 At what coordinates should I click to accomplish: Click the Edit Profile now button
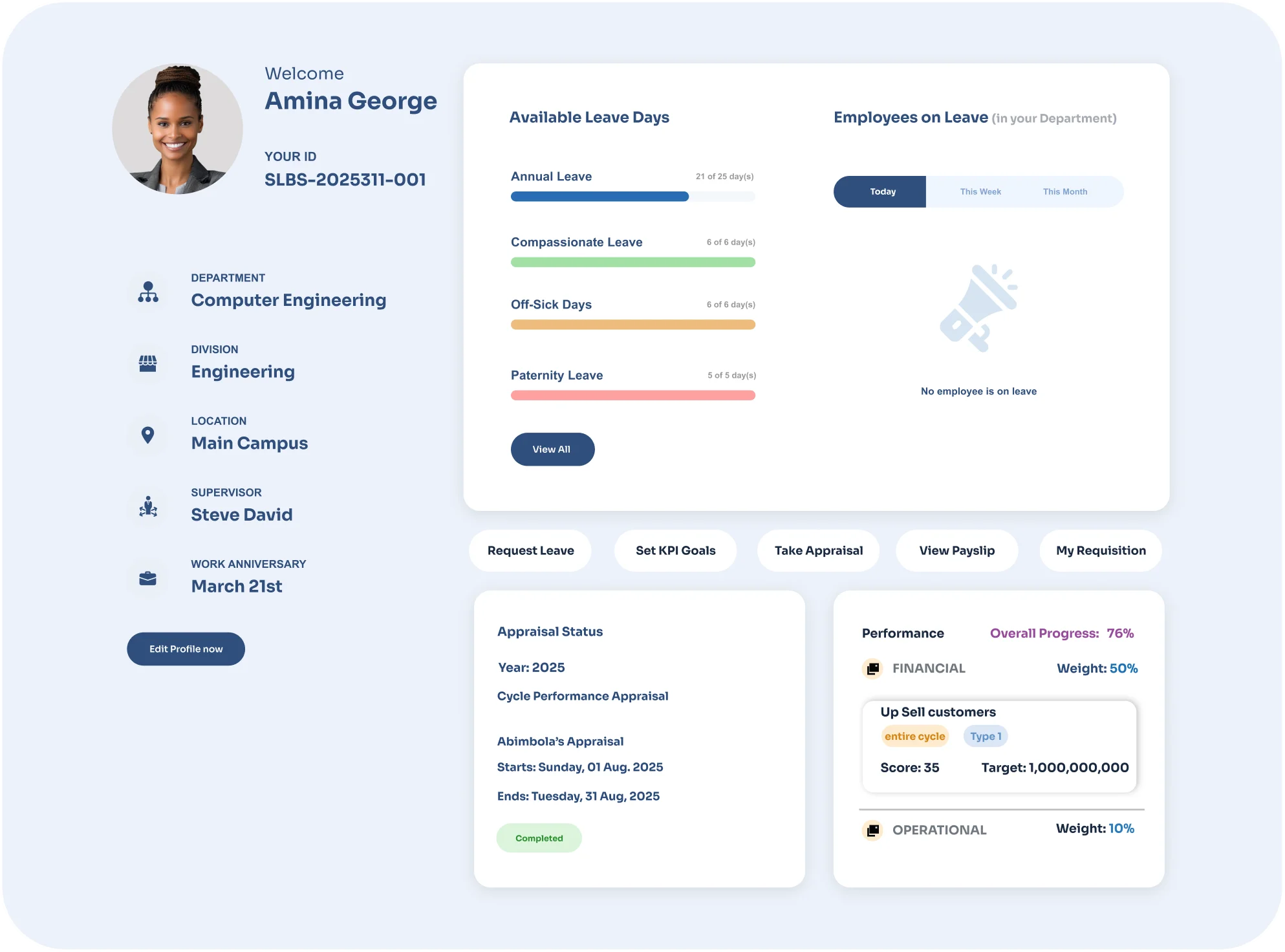click(x=186, y=649)
